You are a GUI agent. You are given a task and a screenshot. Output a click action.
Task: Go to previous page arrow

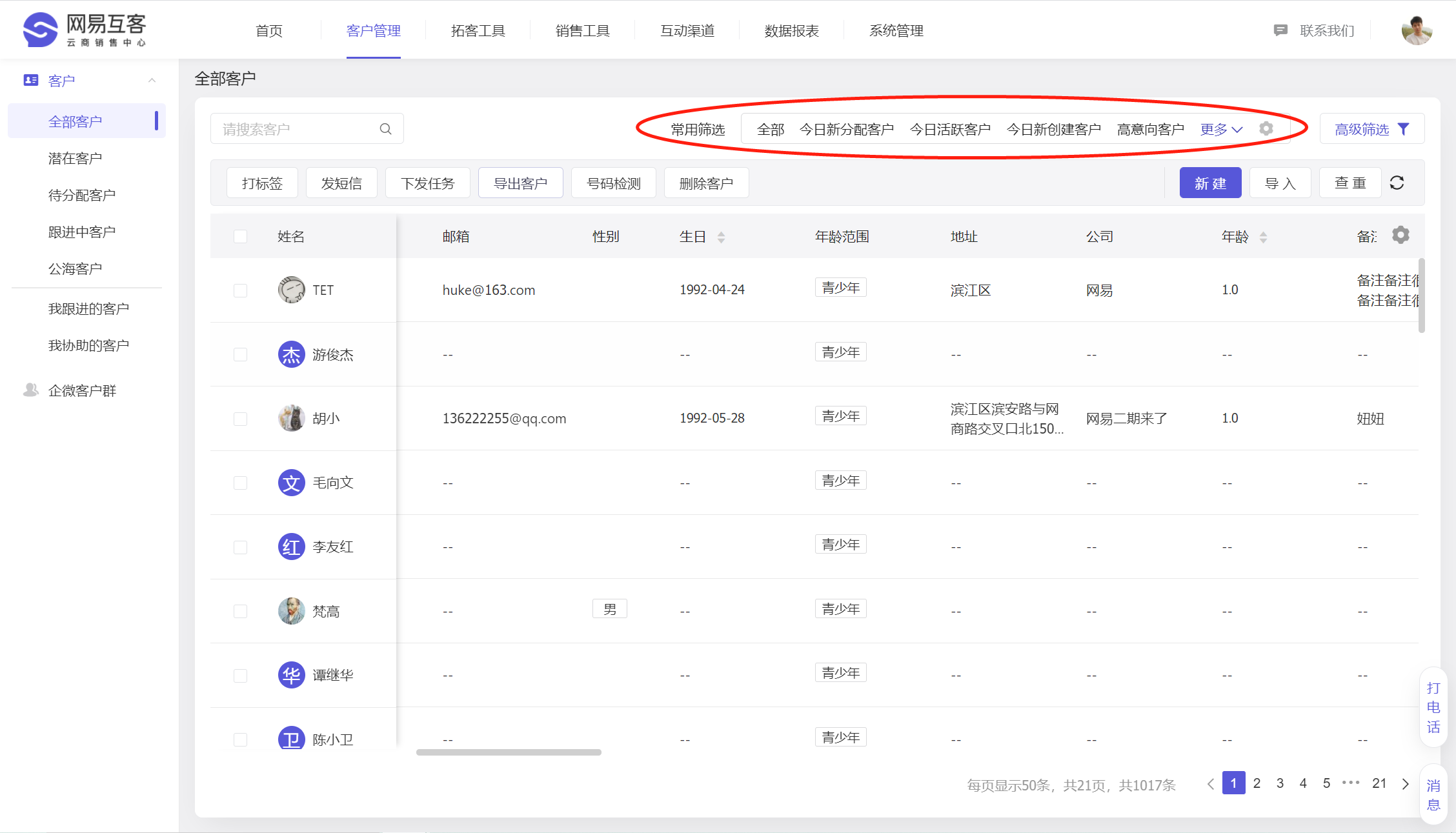point(1210,783)
